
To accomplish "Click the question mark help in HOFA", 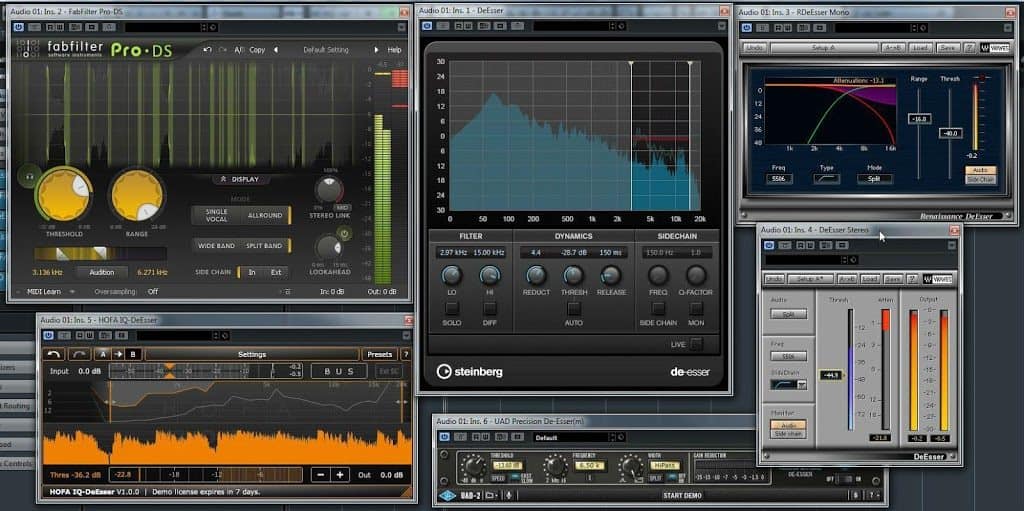I will click(x=405, y=354).
